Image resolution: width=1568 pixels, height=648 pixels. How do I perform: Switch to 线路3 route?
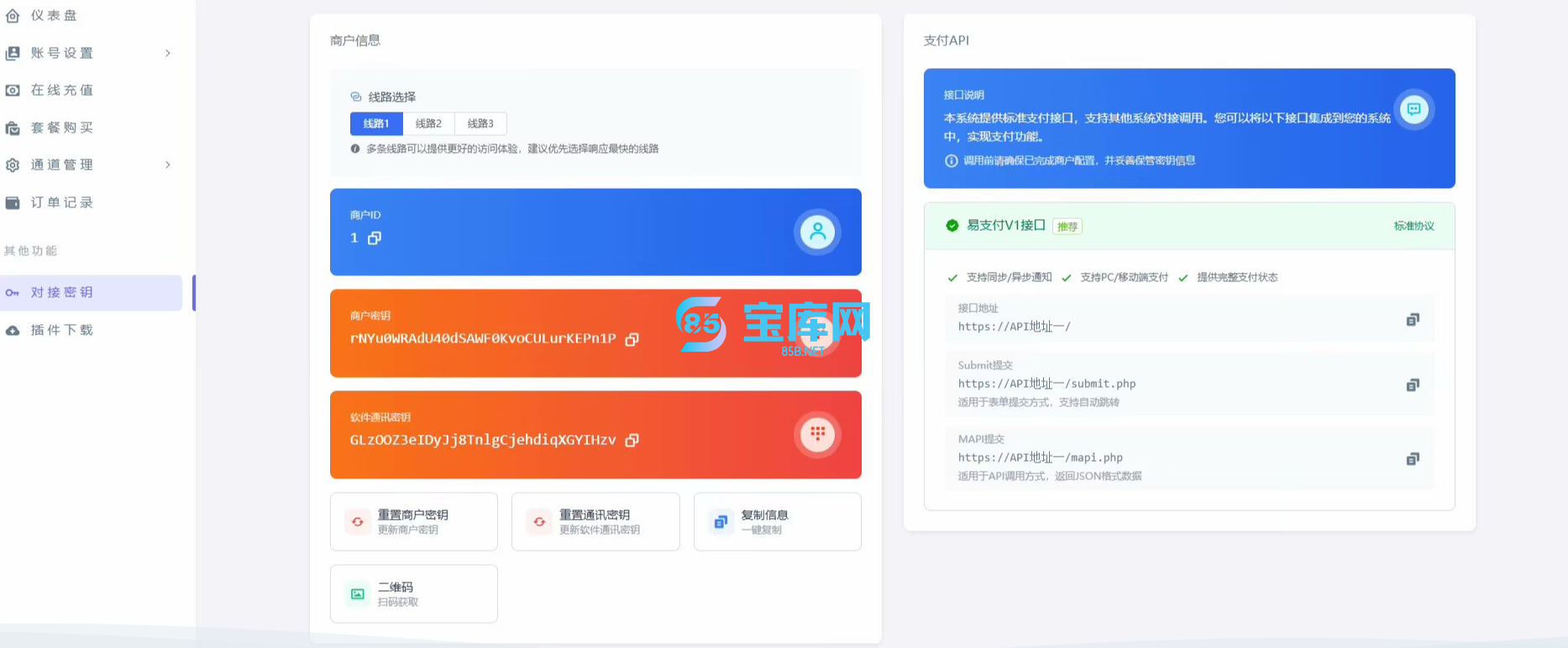[x=480, y=123]
